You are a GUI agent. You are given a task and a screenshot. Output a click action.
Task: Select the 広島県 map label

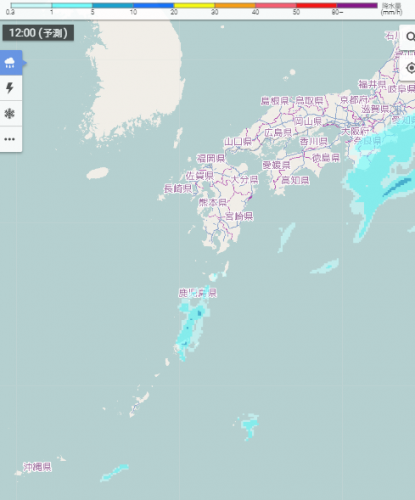[x=278, y=133]
